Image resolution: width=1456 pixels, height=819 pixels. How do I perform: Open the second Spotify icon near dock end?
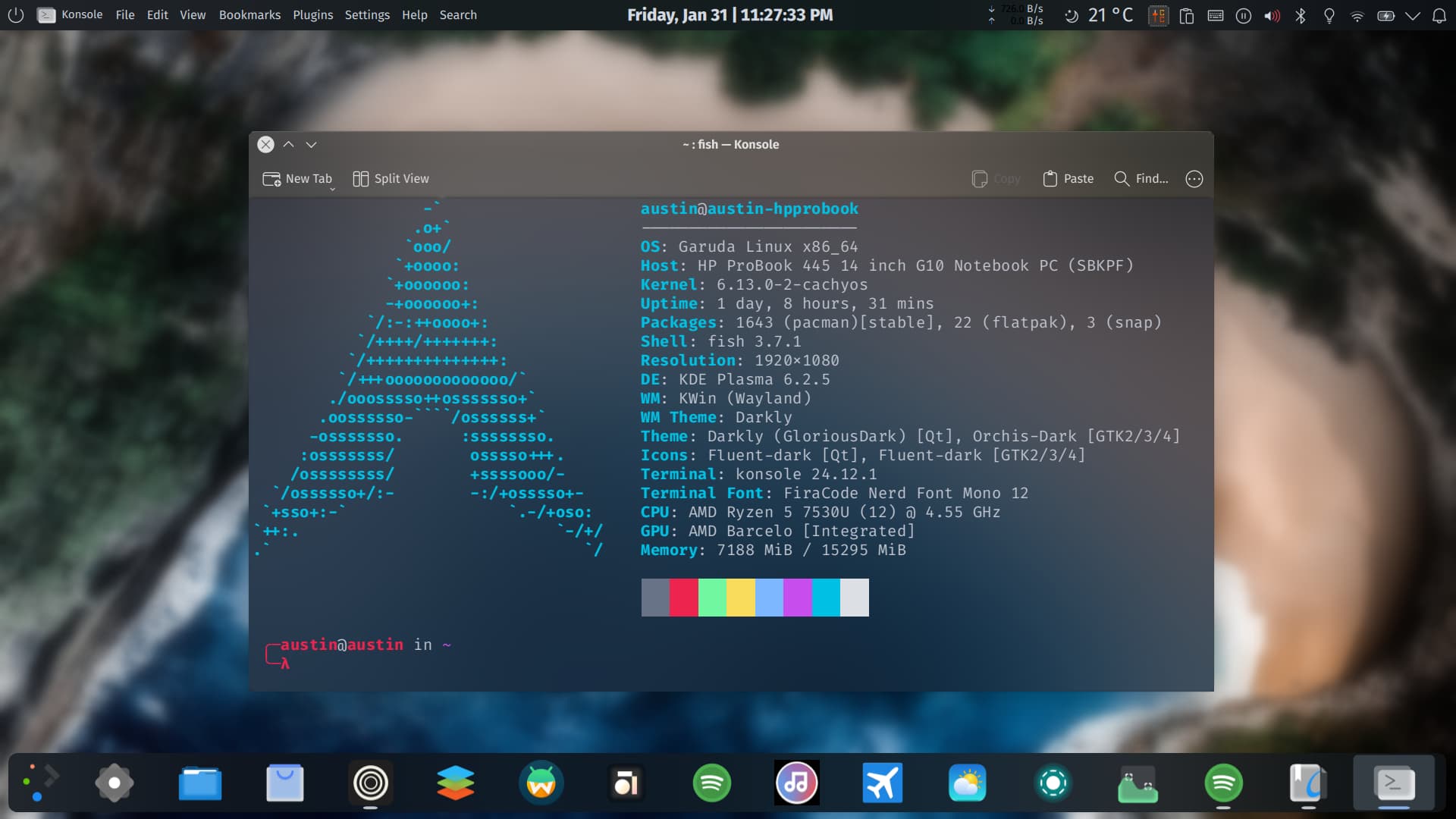(x=1223, y=783)
